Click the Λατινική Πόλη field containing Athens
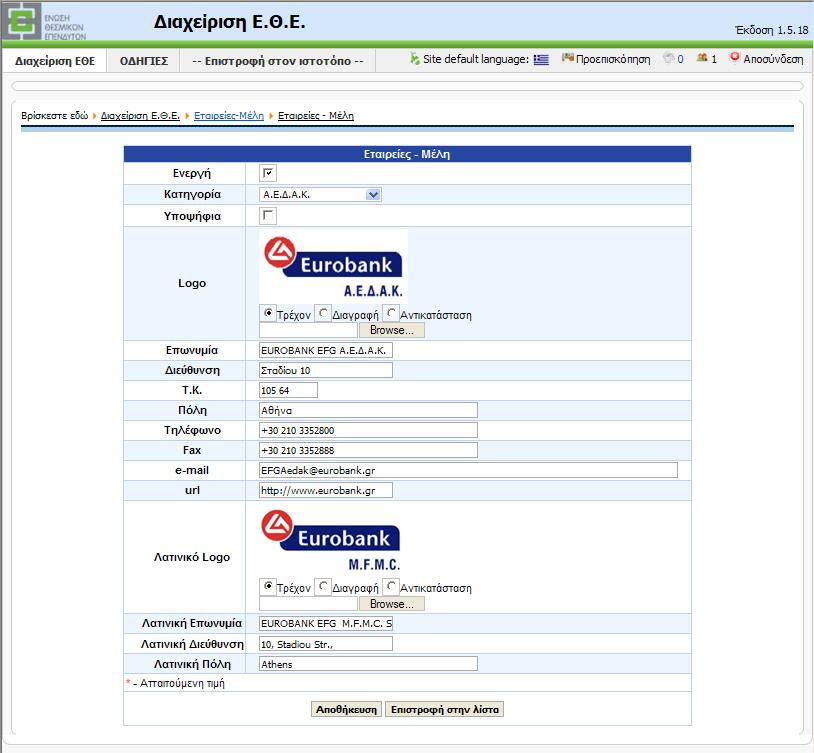The image size is (814, 753). 368,664
